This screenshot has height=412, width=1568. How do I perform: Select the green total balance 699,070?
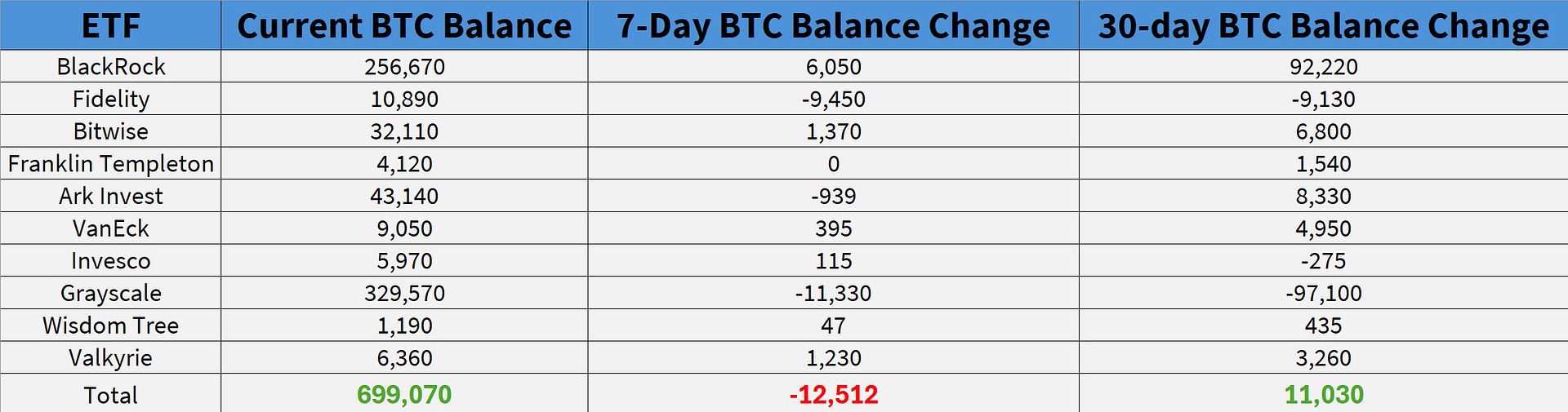click(404, 395)
